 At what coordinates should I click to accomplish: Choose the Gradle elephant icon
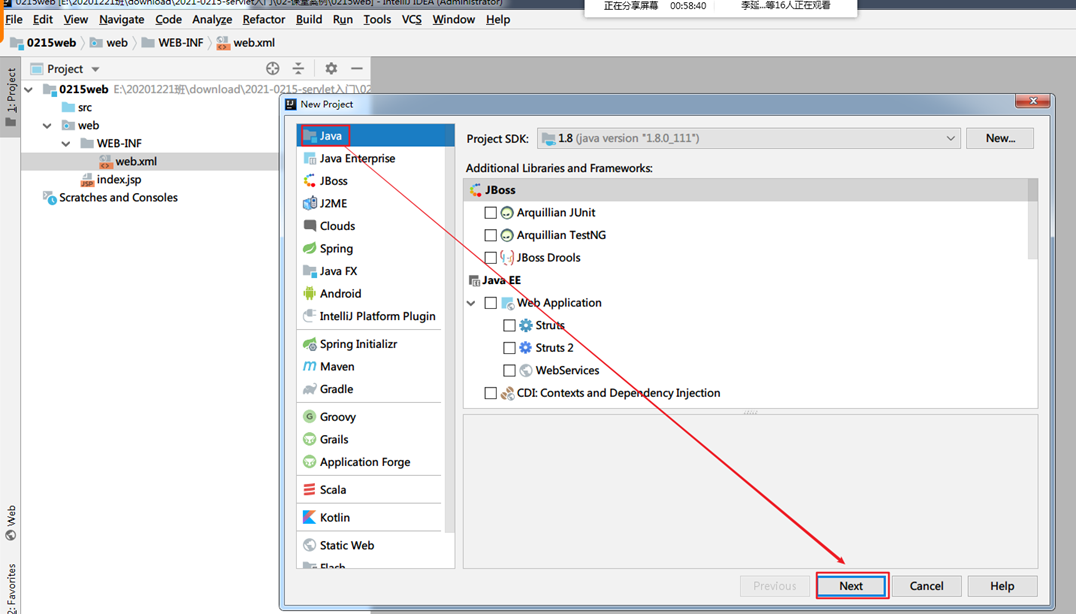click(310, 389)
